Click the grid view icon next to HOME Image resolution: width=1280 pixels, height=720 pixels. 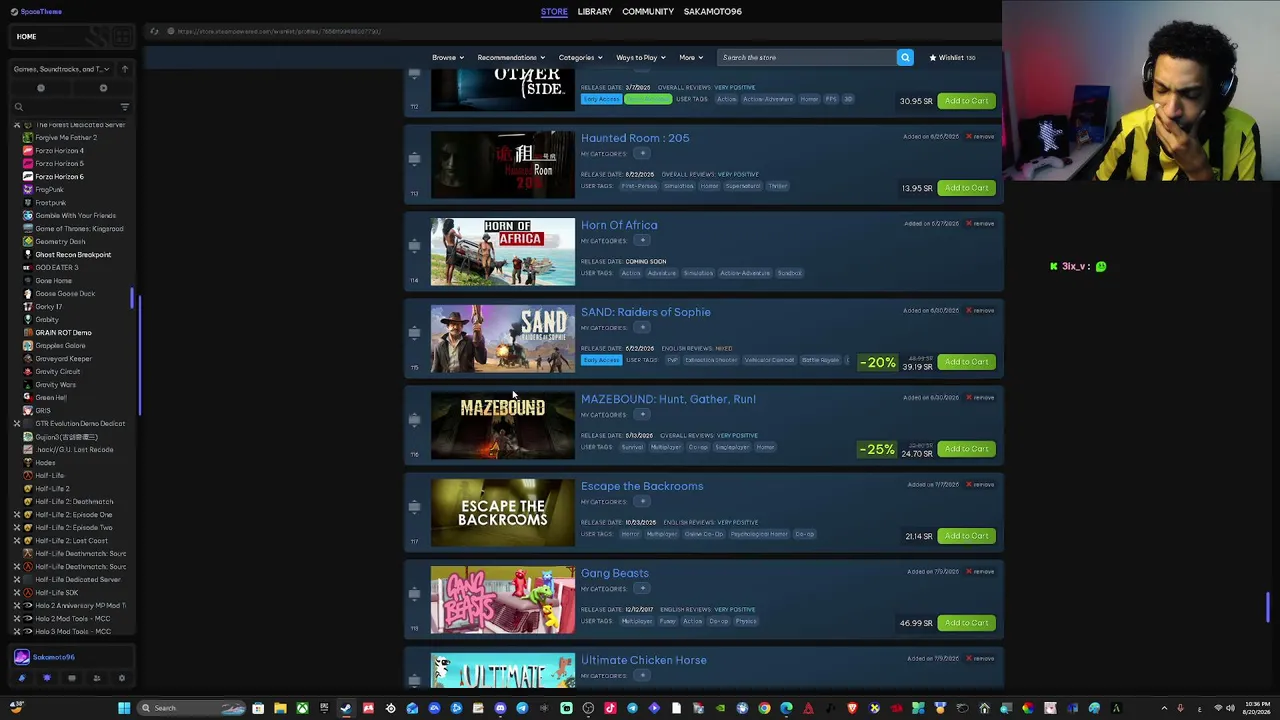click(x=122, y=37)
